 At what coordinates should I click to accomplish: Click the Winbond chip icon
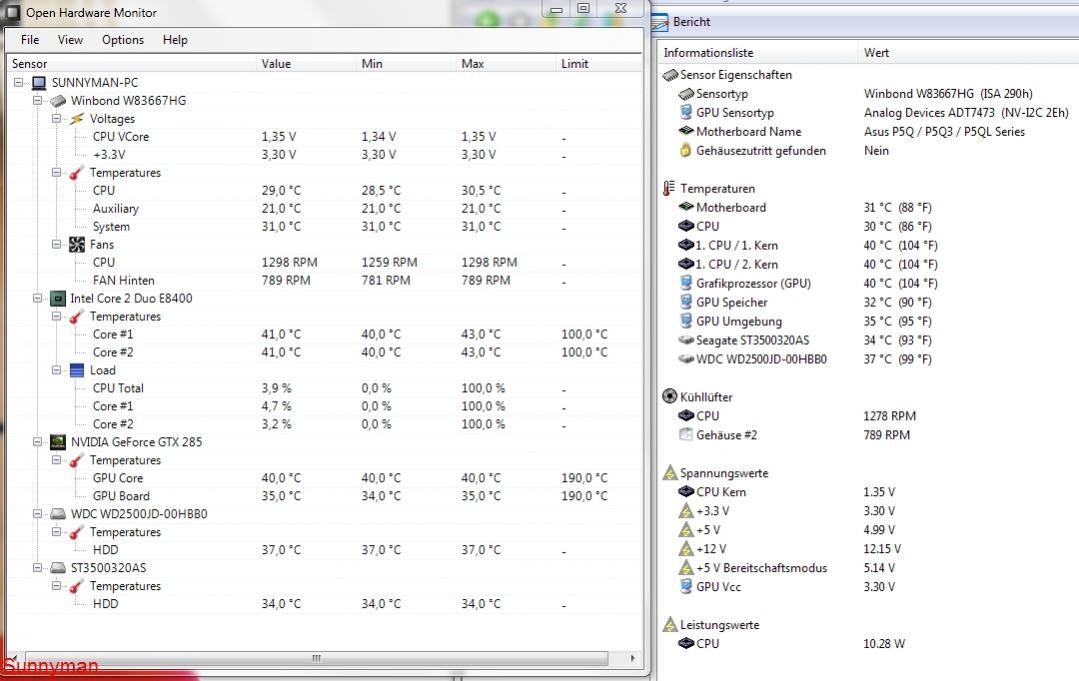click(x=58, y=101)
